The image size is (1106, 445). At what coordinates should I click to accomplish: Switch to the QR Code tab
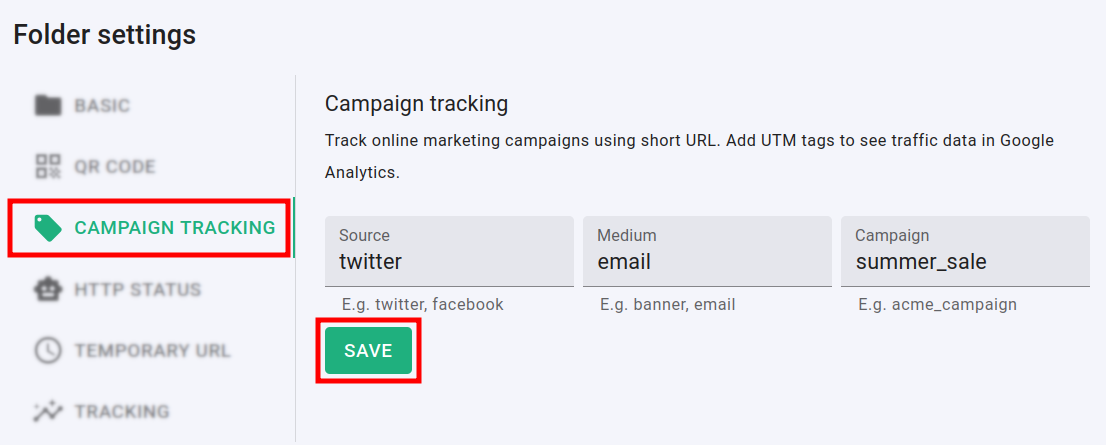(x=114, y=166)
